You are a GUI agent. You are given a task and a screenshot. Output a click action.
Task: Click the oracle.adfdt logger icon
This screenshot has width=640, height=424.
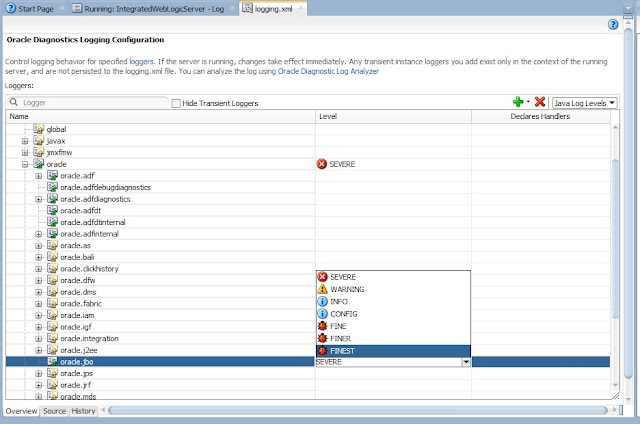(52, 210)
